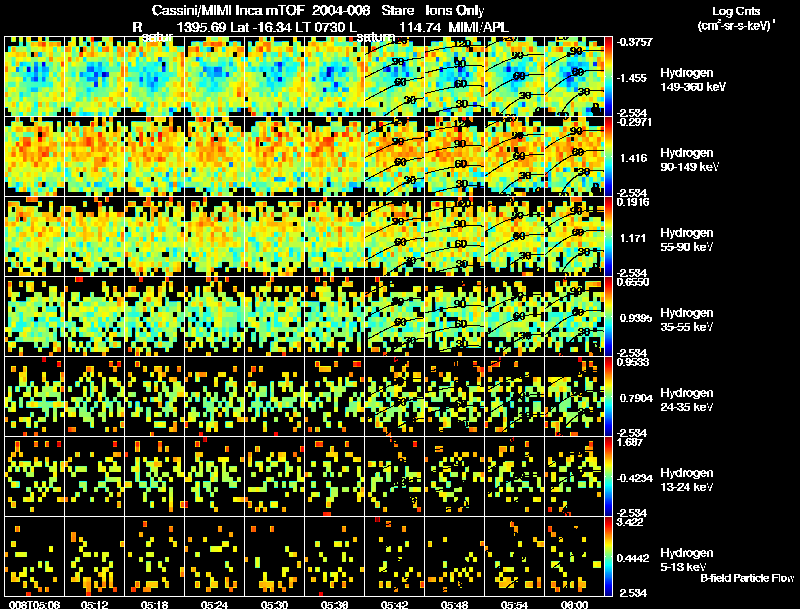Open the 5-13 keV image panel at 05:54
The image size is (800, 609).
click(514, 557)
